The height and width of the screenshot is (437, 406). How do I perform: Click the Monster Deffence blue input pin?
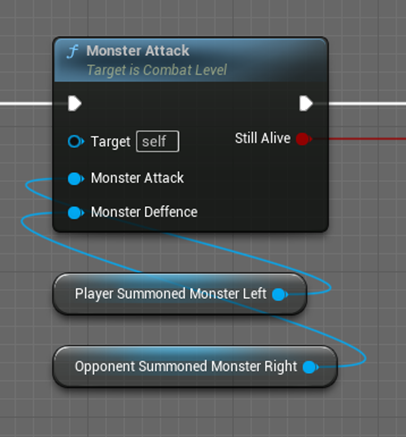tap(76, 213)
